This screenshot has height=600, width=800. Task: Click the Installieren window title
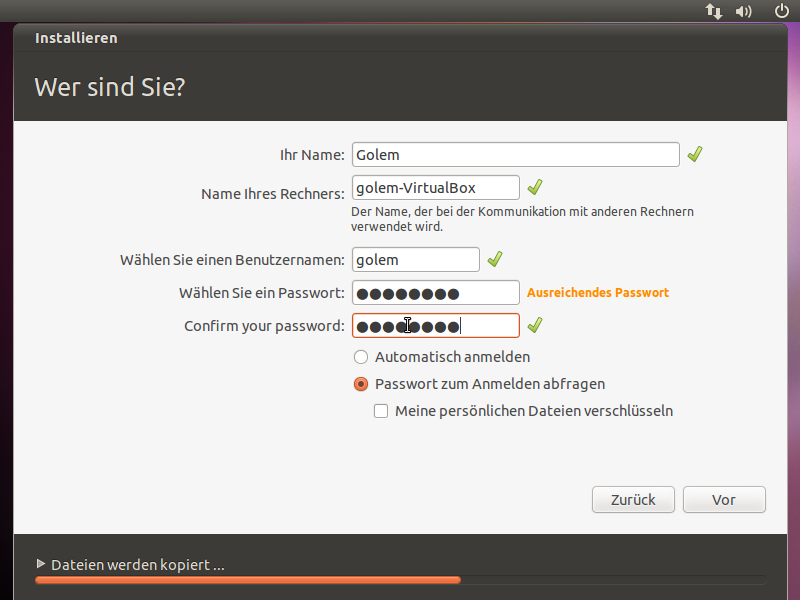pos(76,38)
